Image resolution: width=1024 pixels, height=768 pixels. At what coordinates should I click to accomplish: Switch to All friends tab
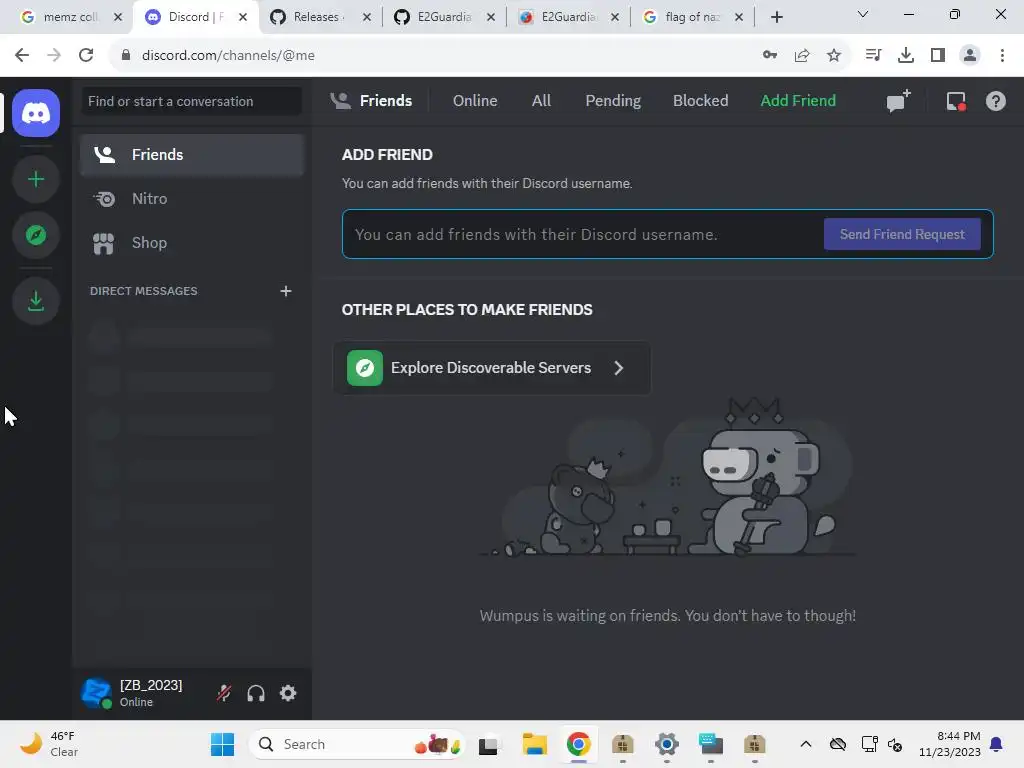coord(541,101)
